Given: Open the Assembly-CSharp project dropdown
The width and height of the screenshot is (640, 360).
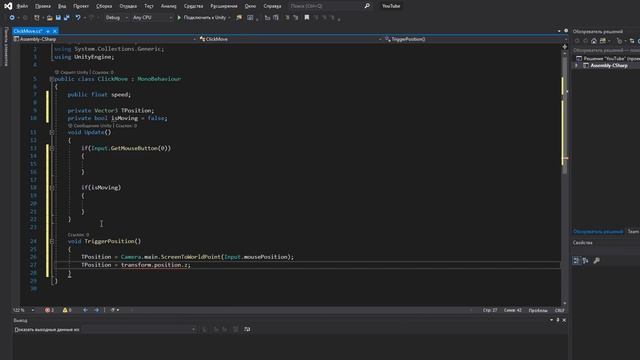Looking at the screenshot, I should pos(105,39).
